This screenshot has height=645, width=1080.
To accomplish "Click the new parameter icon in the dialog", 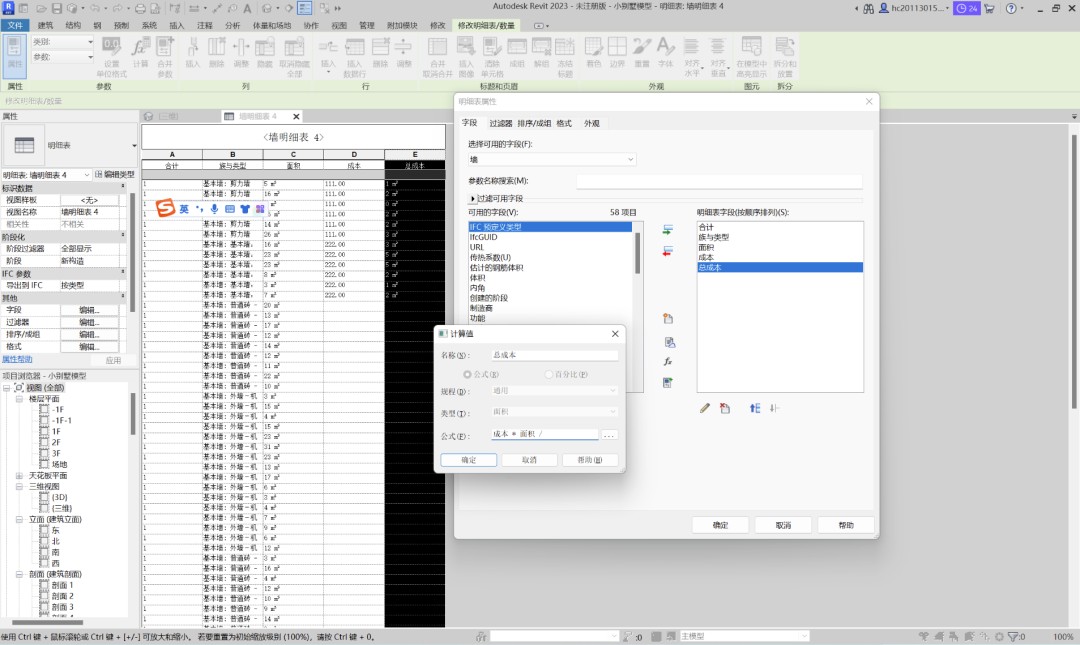I will [668, 318].
